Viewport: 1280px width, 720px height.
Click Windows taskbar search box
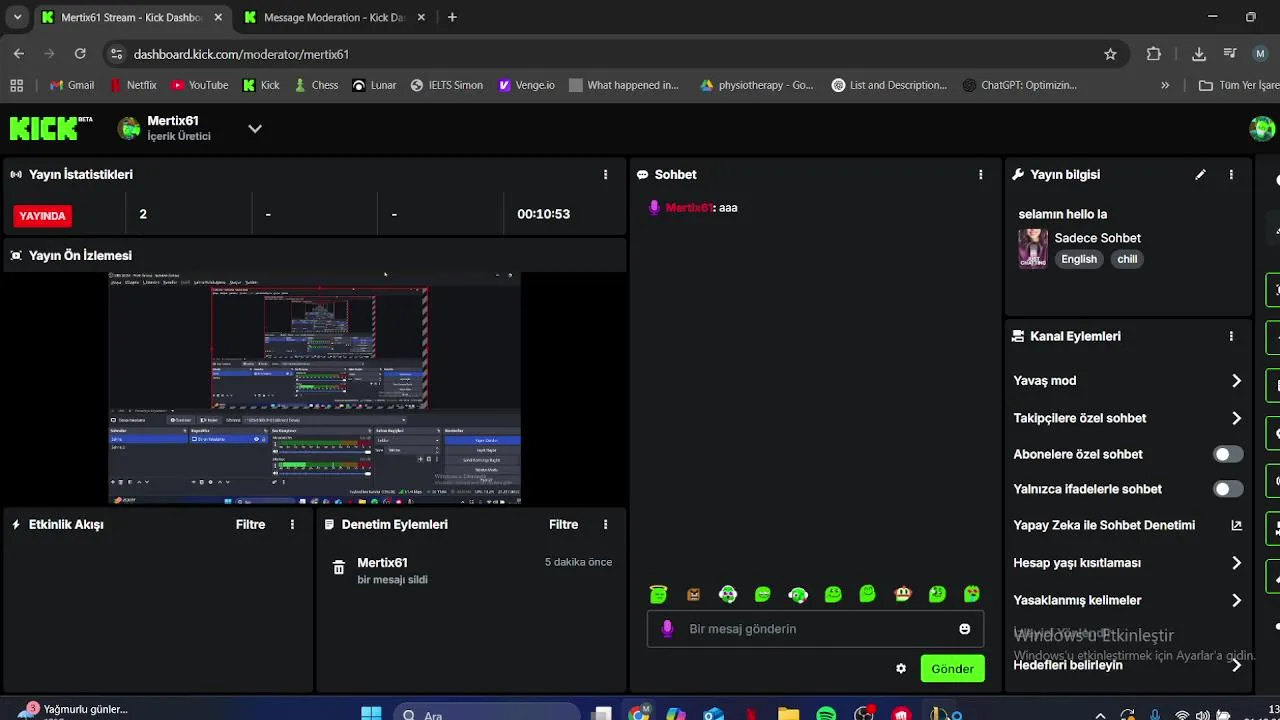coord(486,714)
